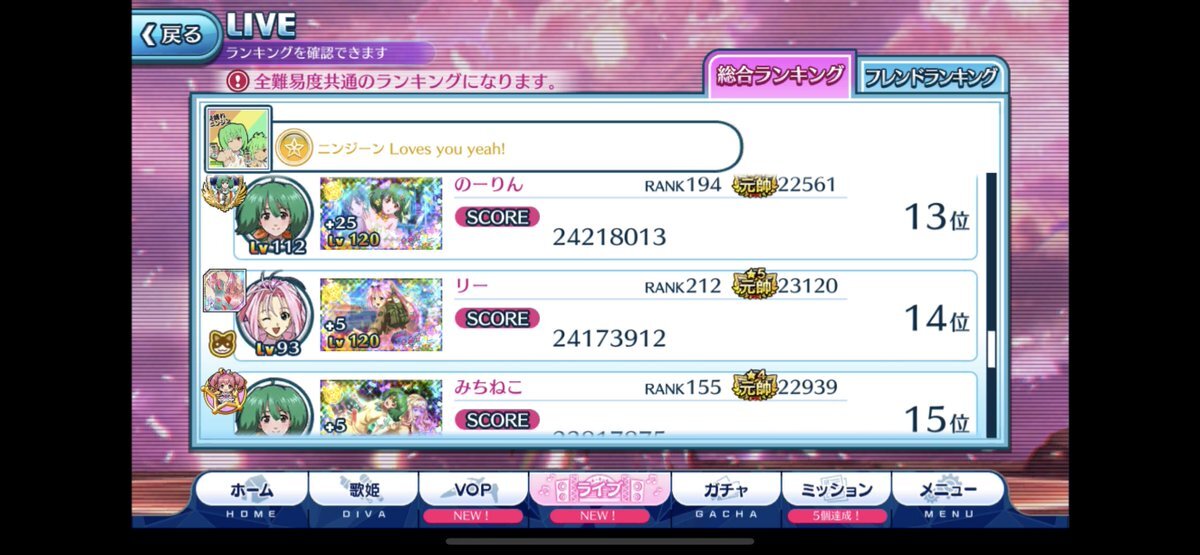The height and width of the screenshot is (555, 1200).
Task: View リー's Lv 120 card thumbnail
Action: pyautogui.click(x=381, y=315)
